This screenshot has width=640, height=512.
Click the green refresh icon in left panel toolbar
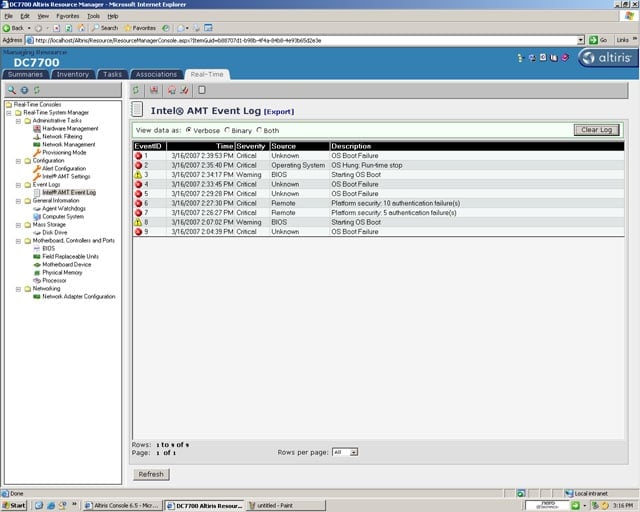[x=37, y=90]
